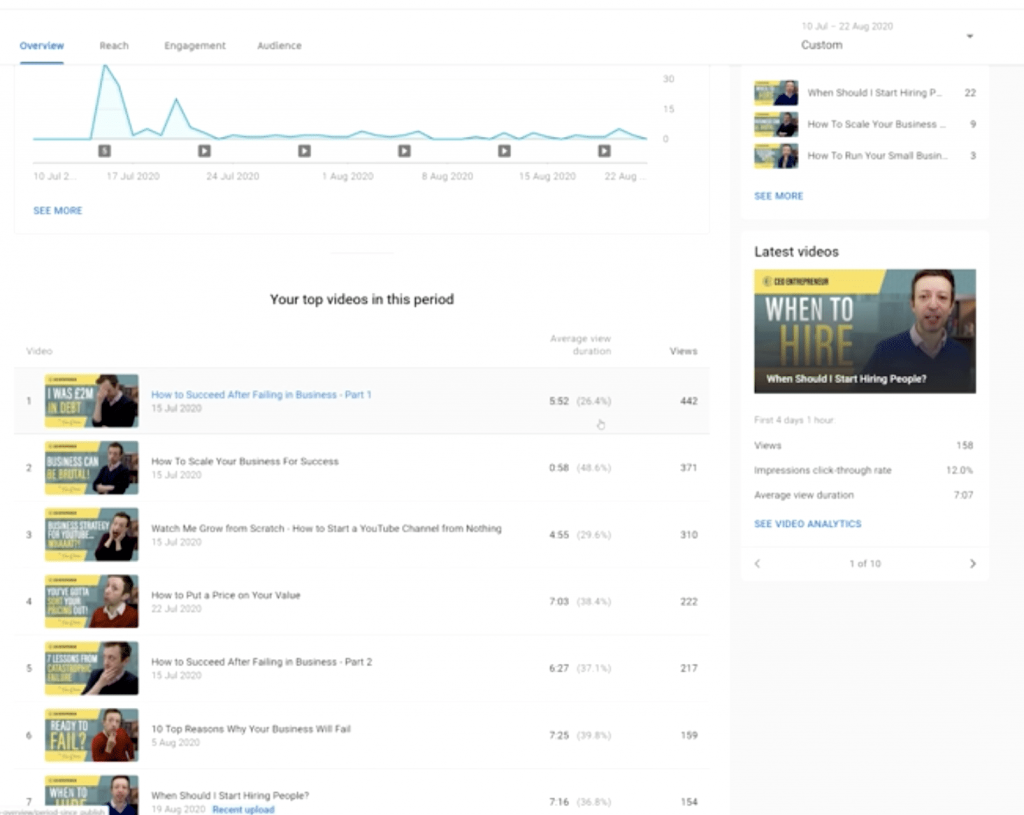The height and width of the screenshot is (815, 1024).
Task: Open 10 Top Reasons Why Your Business Will Fail
Action: pos(251,729)
